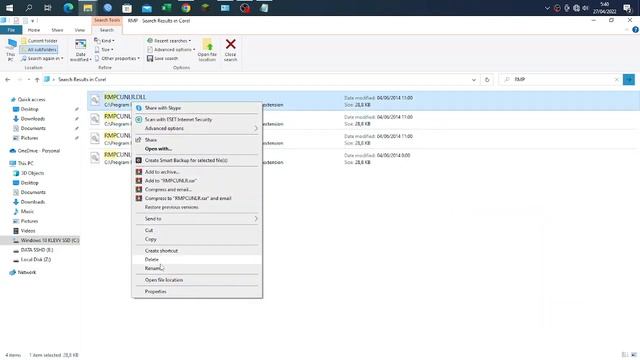Viewport: 640px width, 360px height.
Task: Click the Up one level arrow
Action: 37,80
